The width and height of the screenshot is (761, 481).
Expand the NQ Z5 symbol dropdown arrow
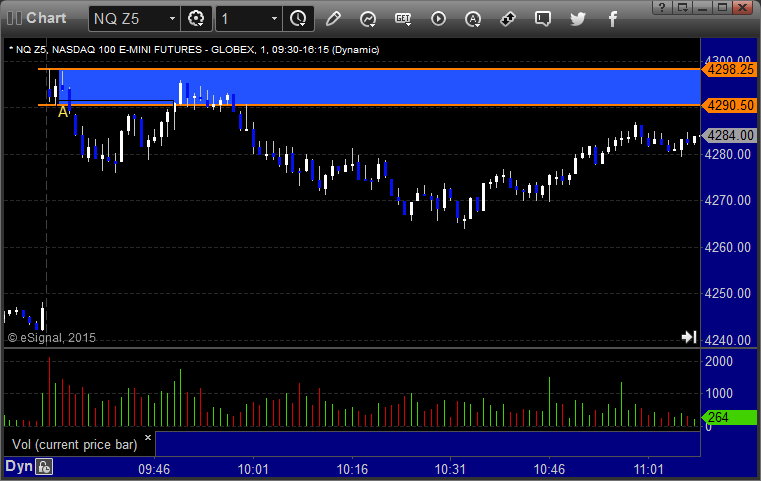click(172, 19)
